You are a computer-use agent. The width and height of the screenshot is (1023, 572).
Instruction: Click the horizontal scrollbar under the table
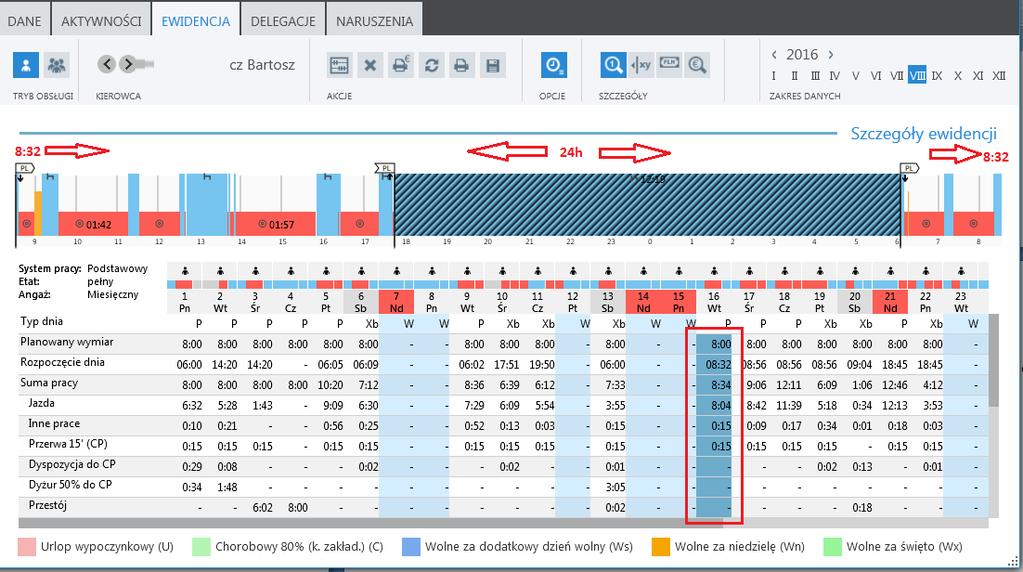tap(371, 523)
